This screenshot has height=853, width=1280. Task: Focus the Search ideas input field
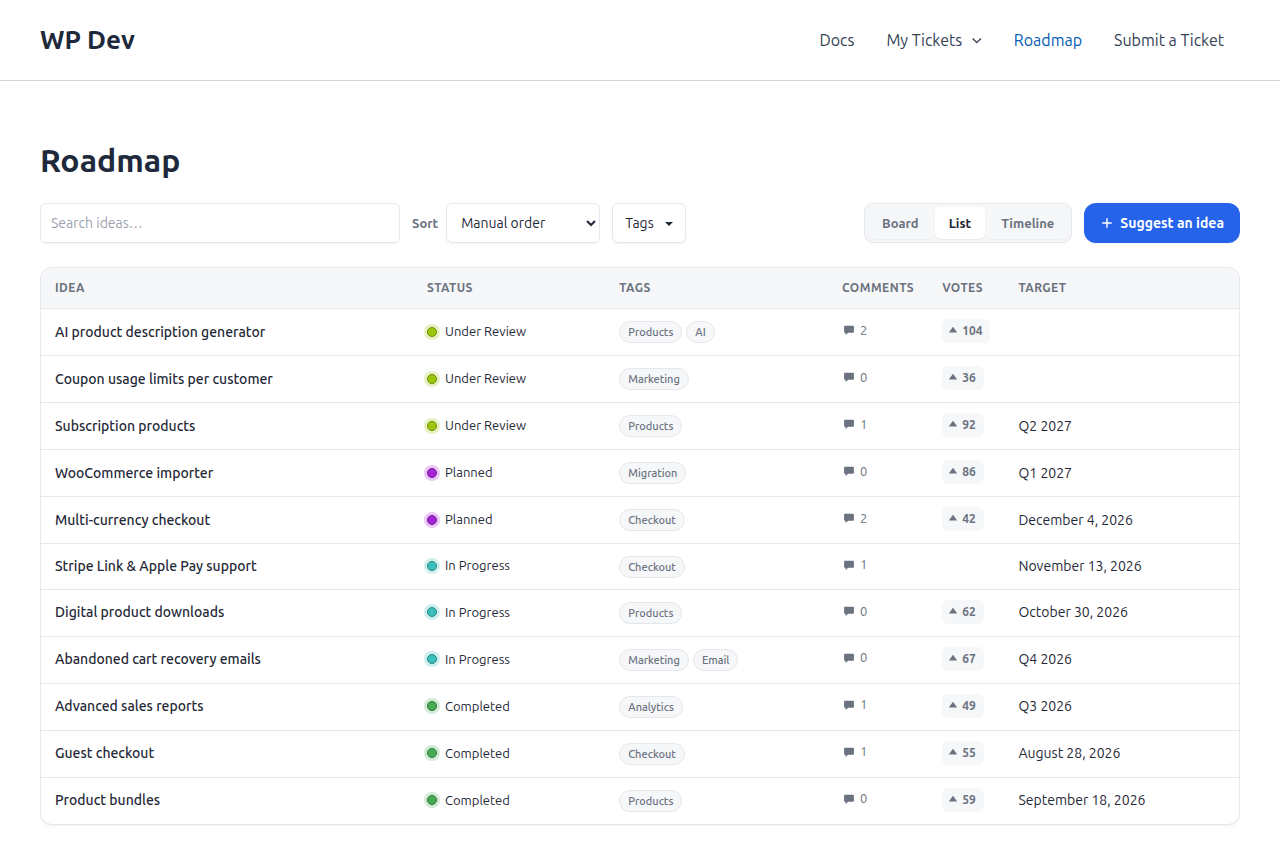[220, 223]
